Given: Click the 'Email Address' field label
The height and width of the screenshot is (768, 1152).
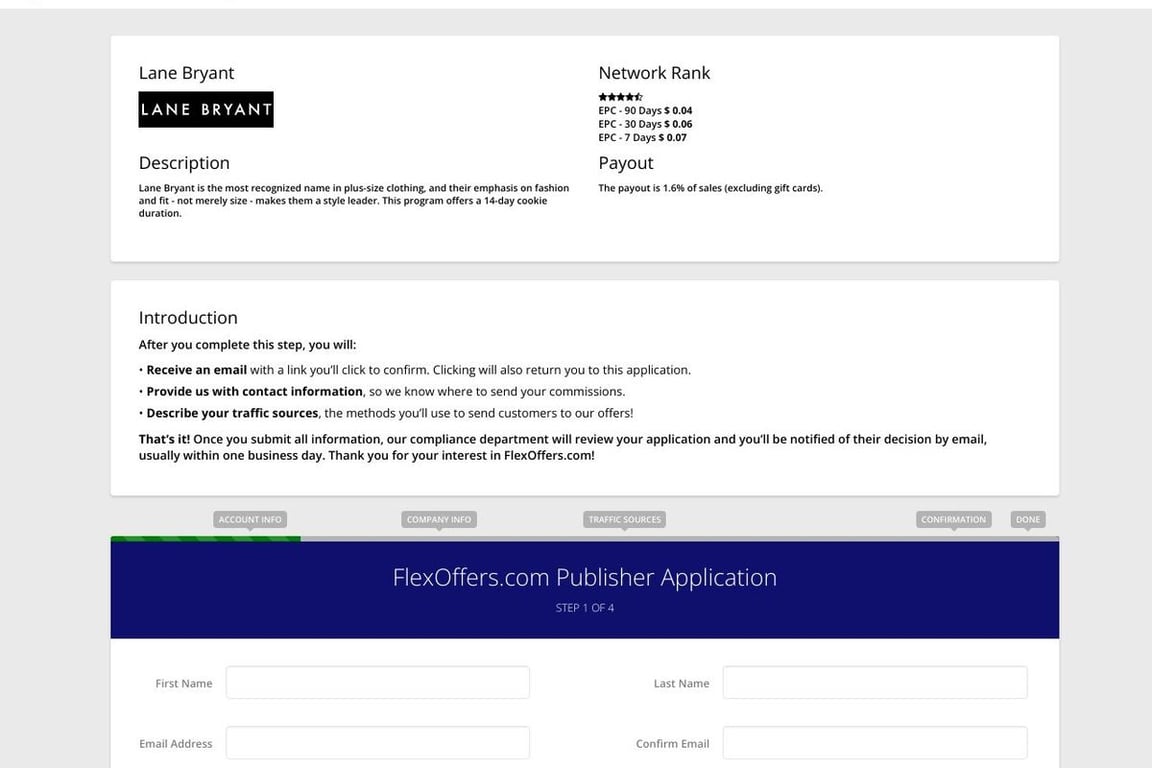Looking at the screenshot, I should click(x=176, y=744).
